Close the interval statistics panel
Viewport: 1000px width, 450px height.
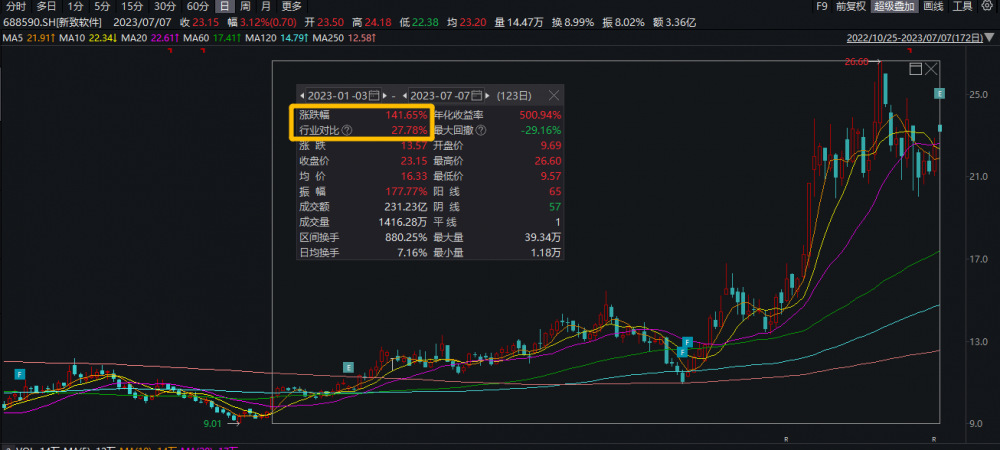[x=554, y=96]
